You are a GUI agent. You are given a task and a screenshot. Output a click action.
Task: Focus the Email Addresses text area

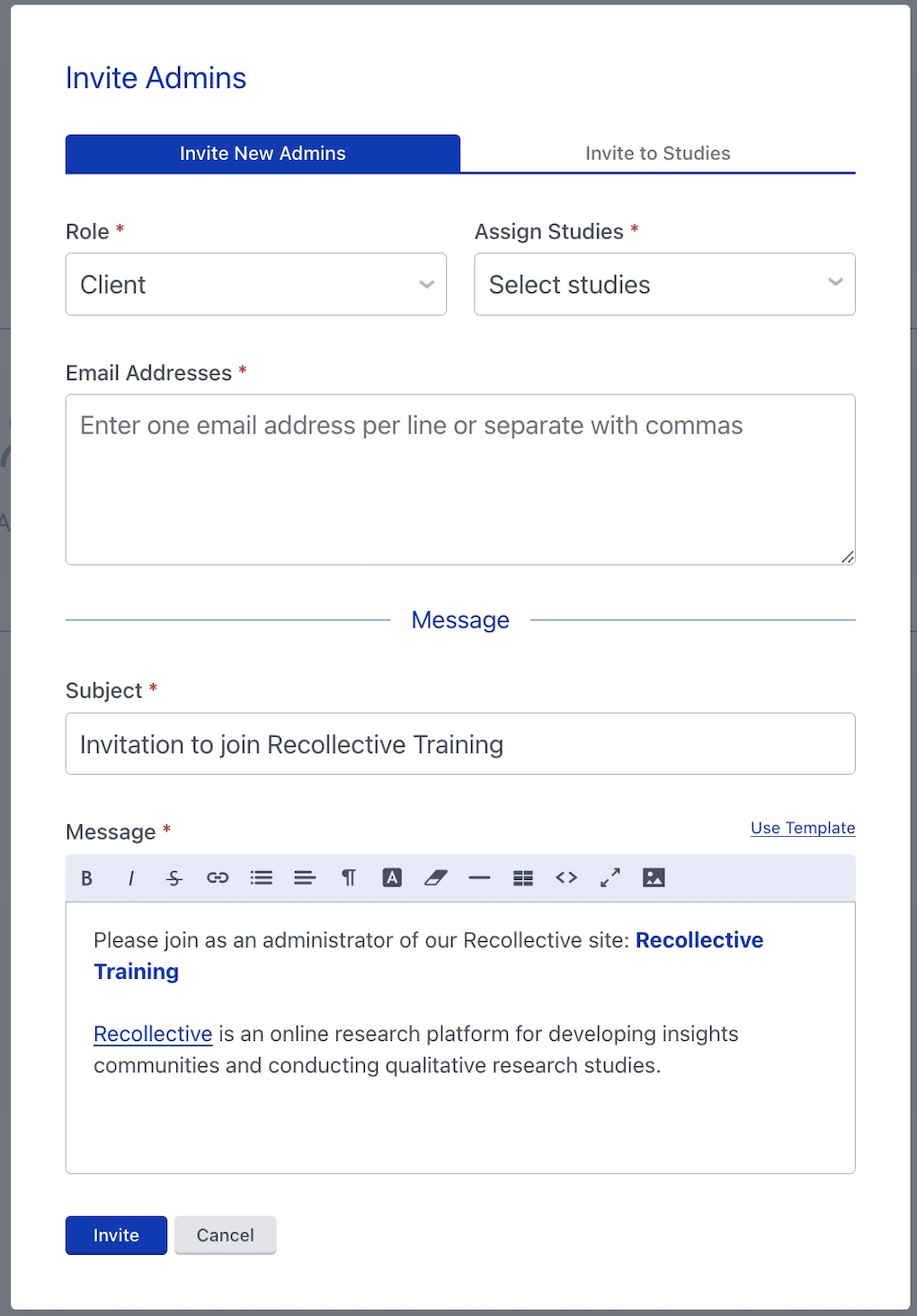[x=460, y=479]
